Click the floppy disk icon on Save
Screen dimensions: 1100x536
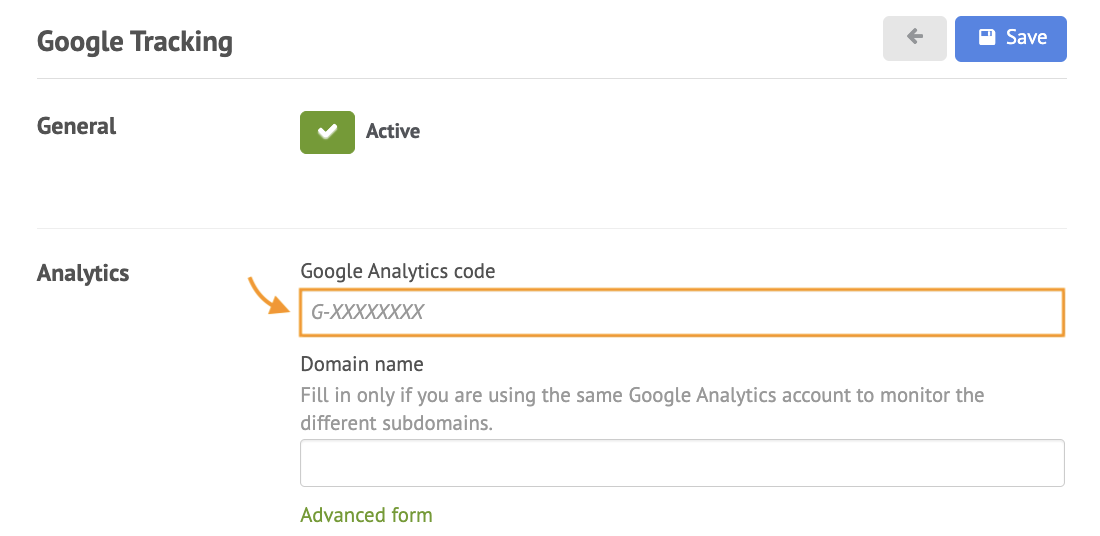[x=987, y=36]
